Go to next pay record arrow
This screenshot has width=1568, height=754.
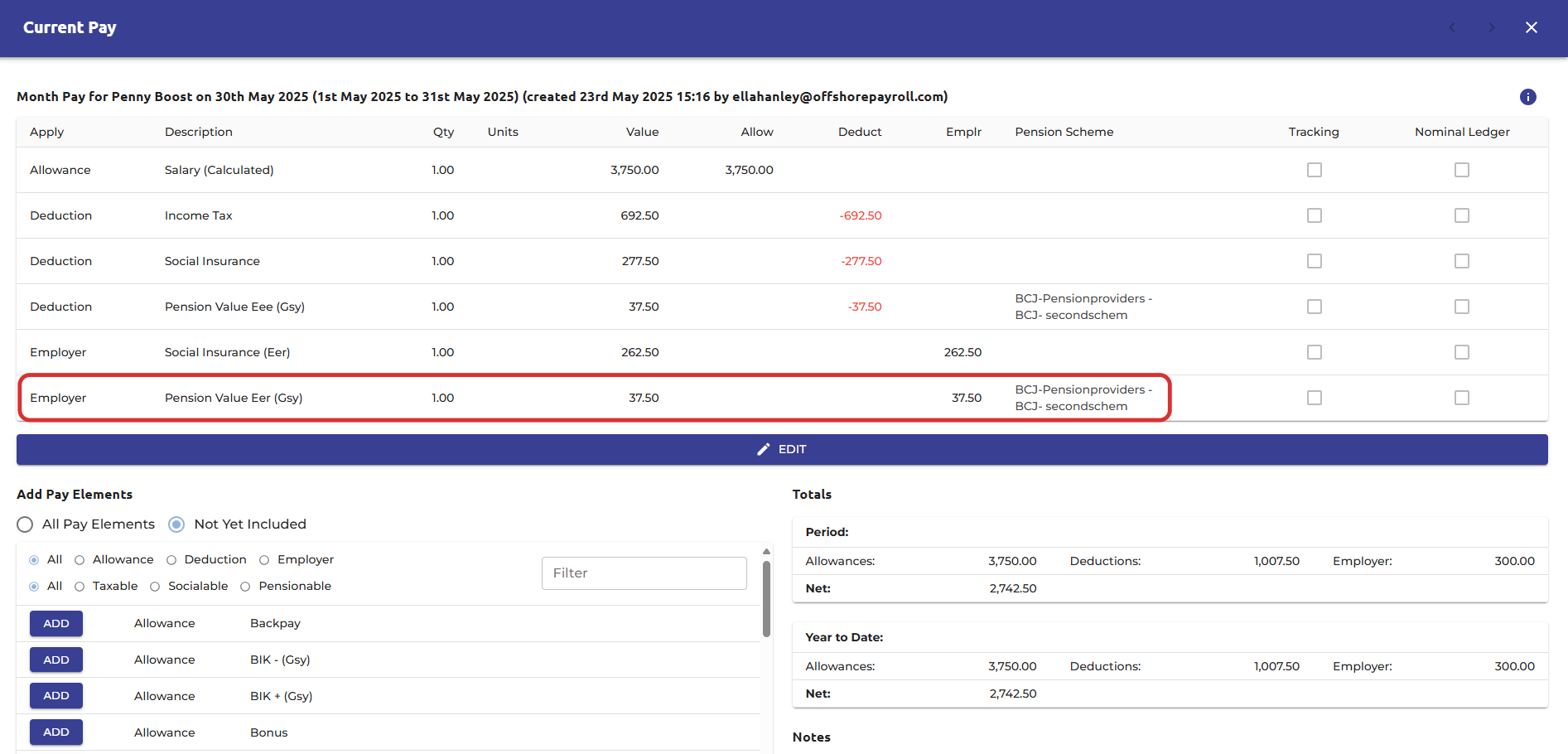(x=1491, y=27)
